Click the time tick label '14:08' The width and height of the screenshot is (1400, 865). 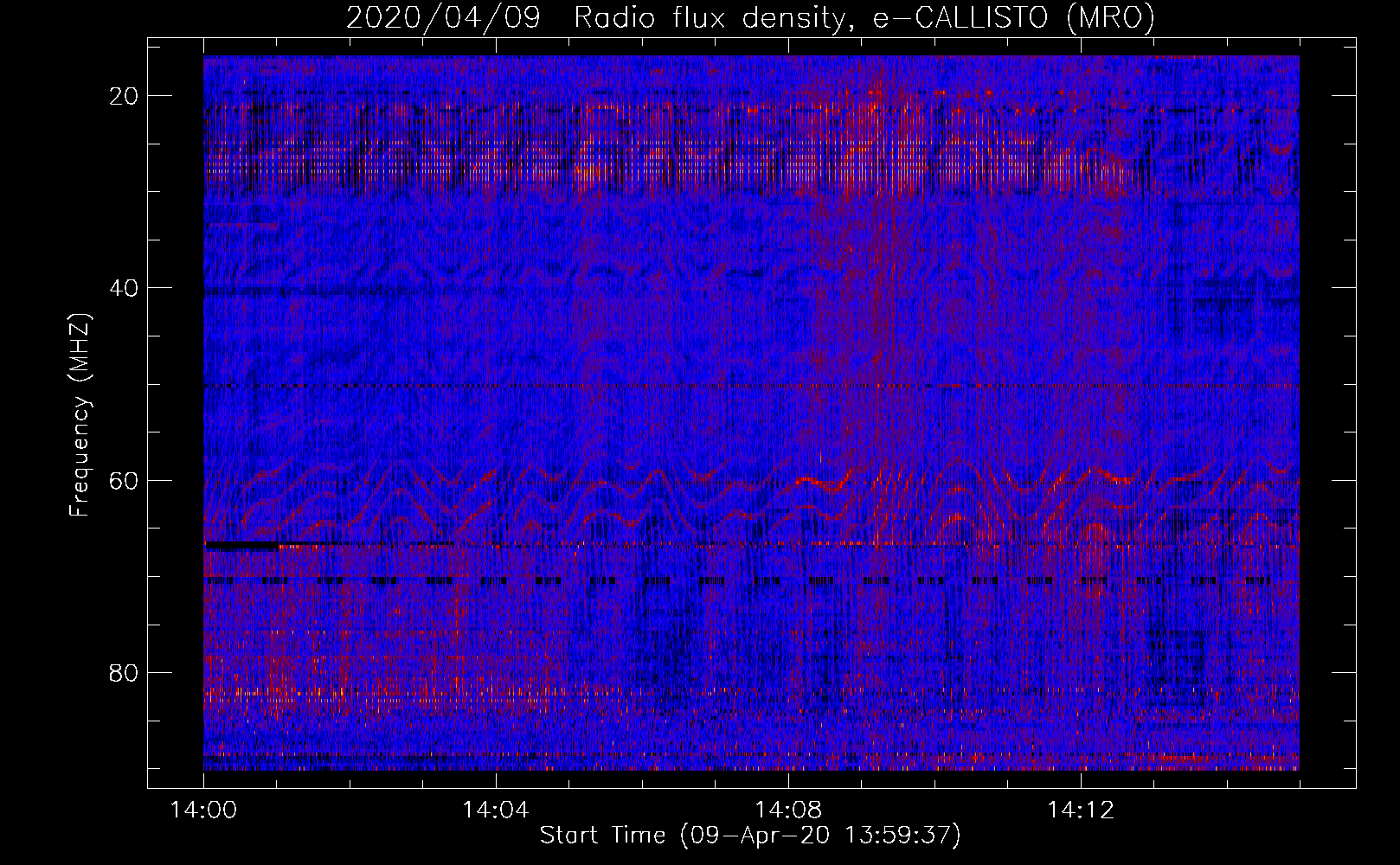[788, 810]
